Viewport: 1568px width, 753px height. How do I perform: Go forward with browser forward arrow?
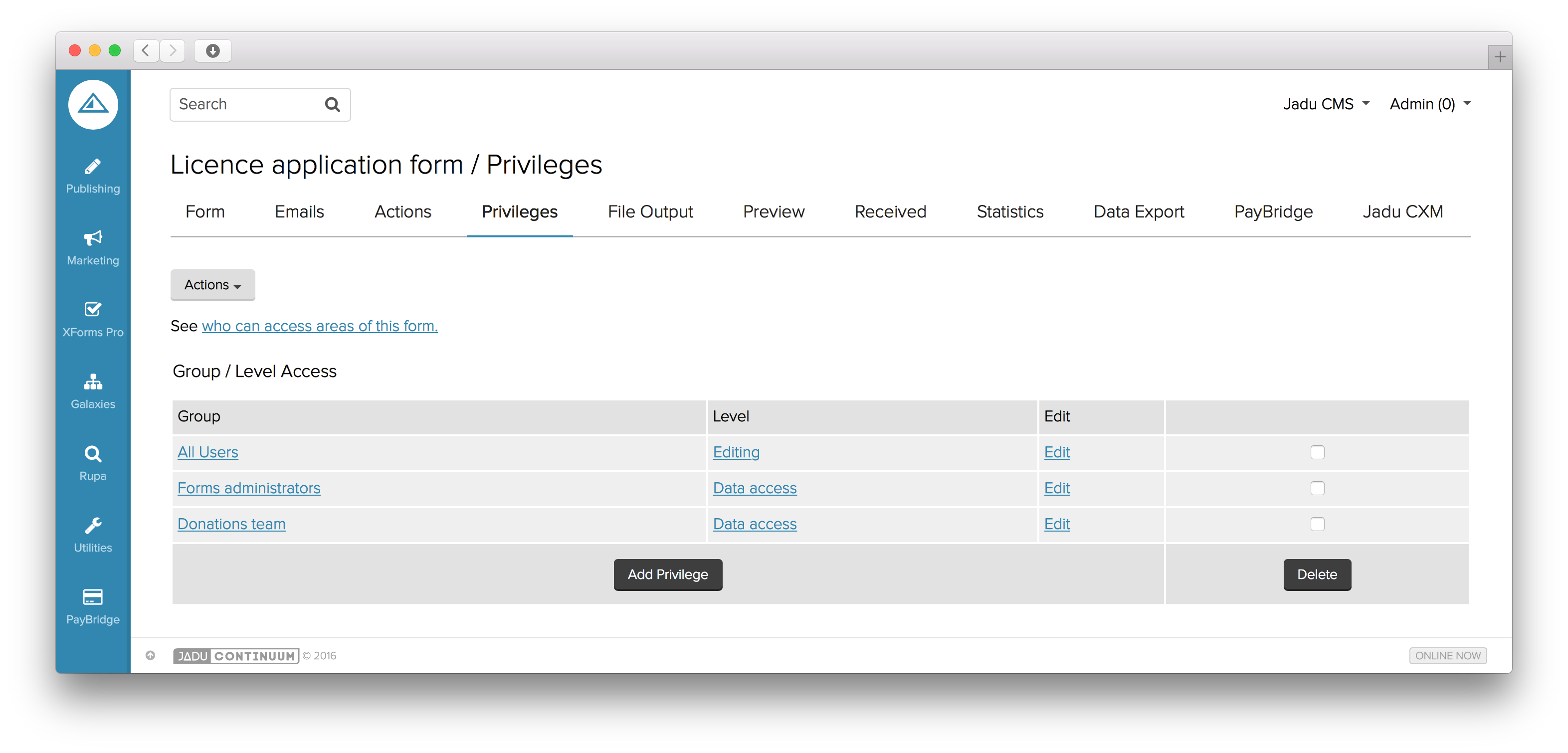pos(172,50)
